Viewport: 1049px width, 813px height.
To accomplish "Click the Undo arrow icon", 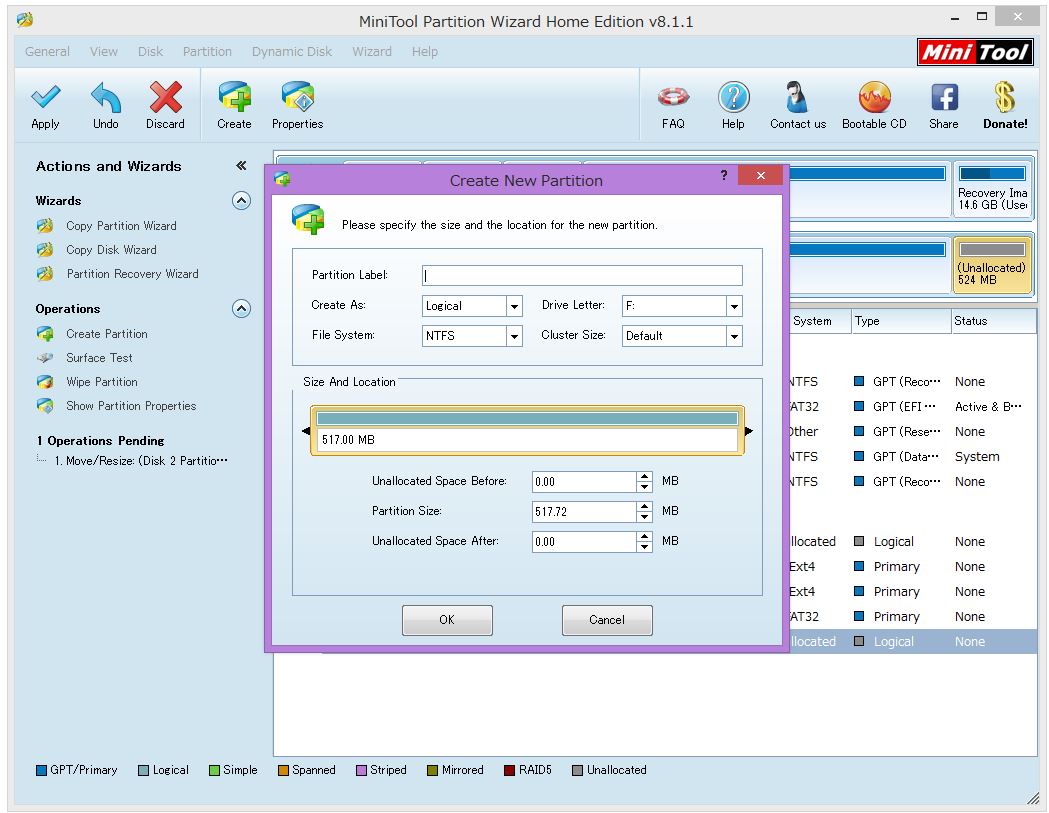I will pos(106,97).
